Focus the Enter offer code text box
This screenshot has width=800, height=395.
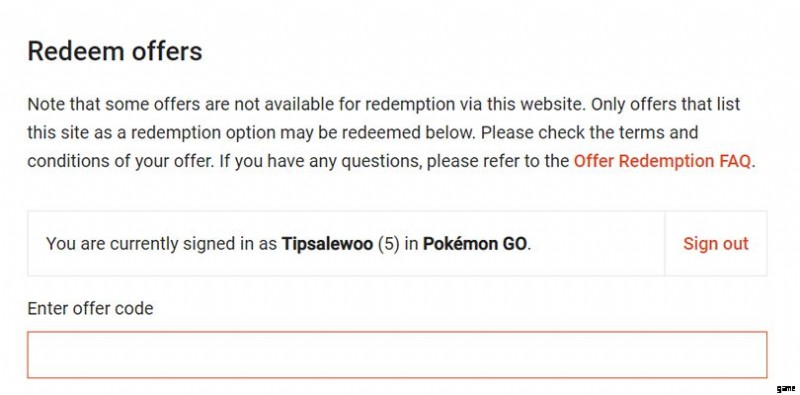(397, 355)
